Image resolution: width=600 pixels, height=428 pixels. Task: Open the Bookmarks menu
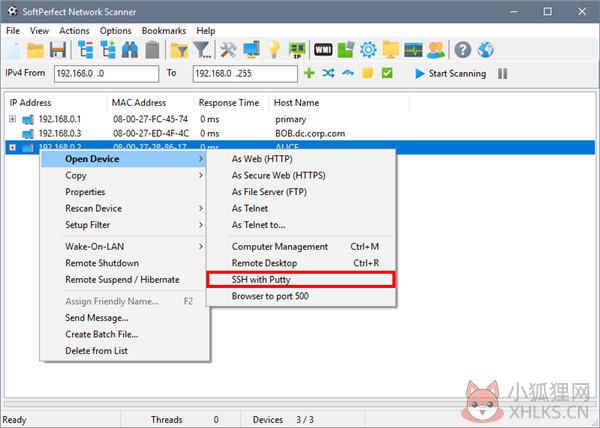tap(164, 31)
